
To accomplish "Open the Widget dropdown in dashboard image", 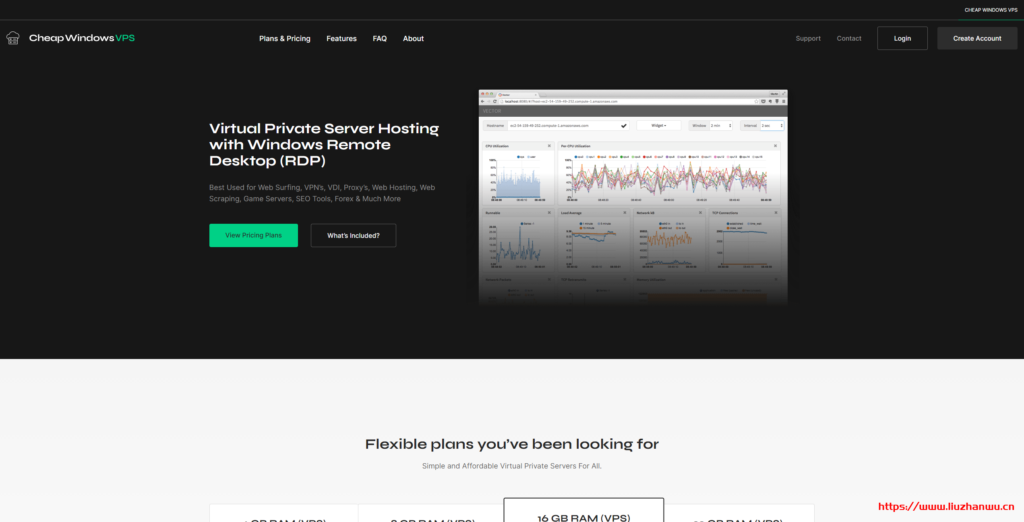I will pyautogui.click(x=658, y=126).
